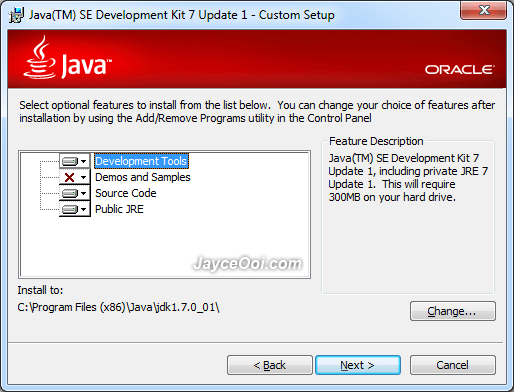The width and height of the screenshot is (514, 392).
Task: Proceed with the Next > button
Action: (358, 365)
